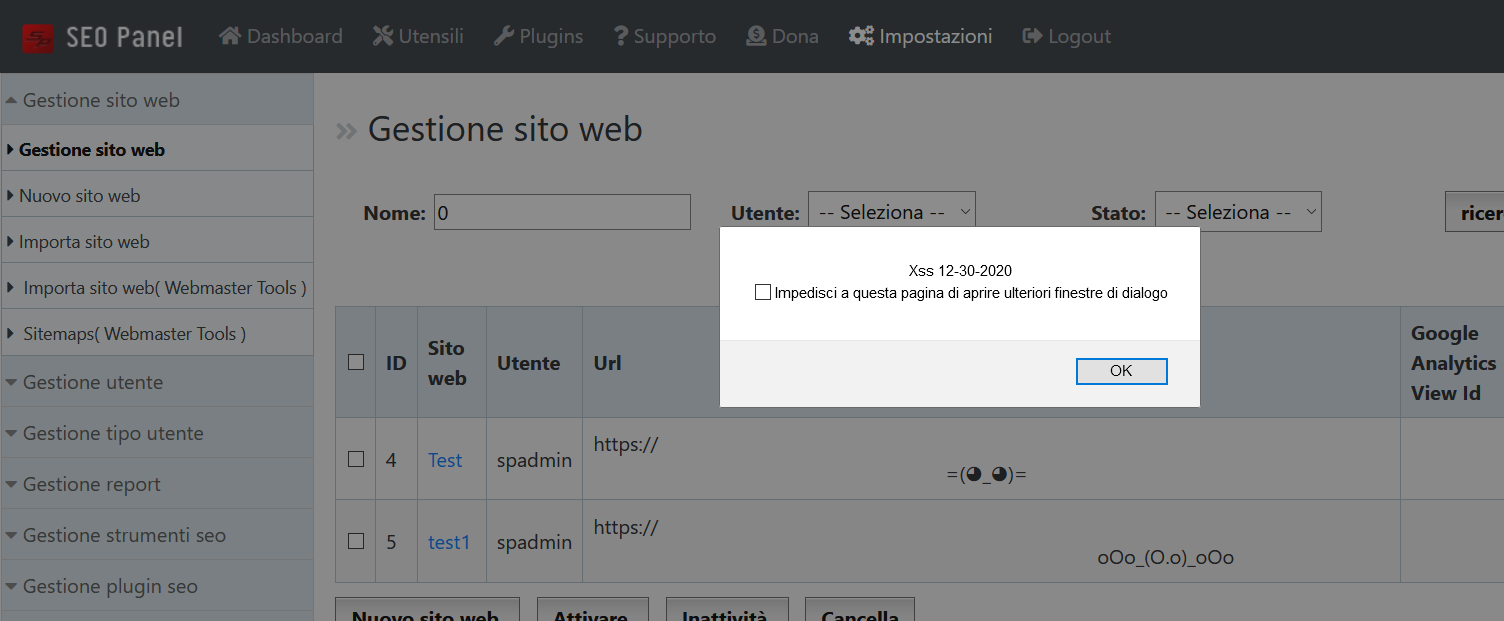The height and width of the screenshot is (621, 1504).
Task: Click OK in the alert dialog
Action: point(1121,371)
